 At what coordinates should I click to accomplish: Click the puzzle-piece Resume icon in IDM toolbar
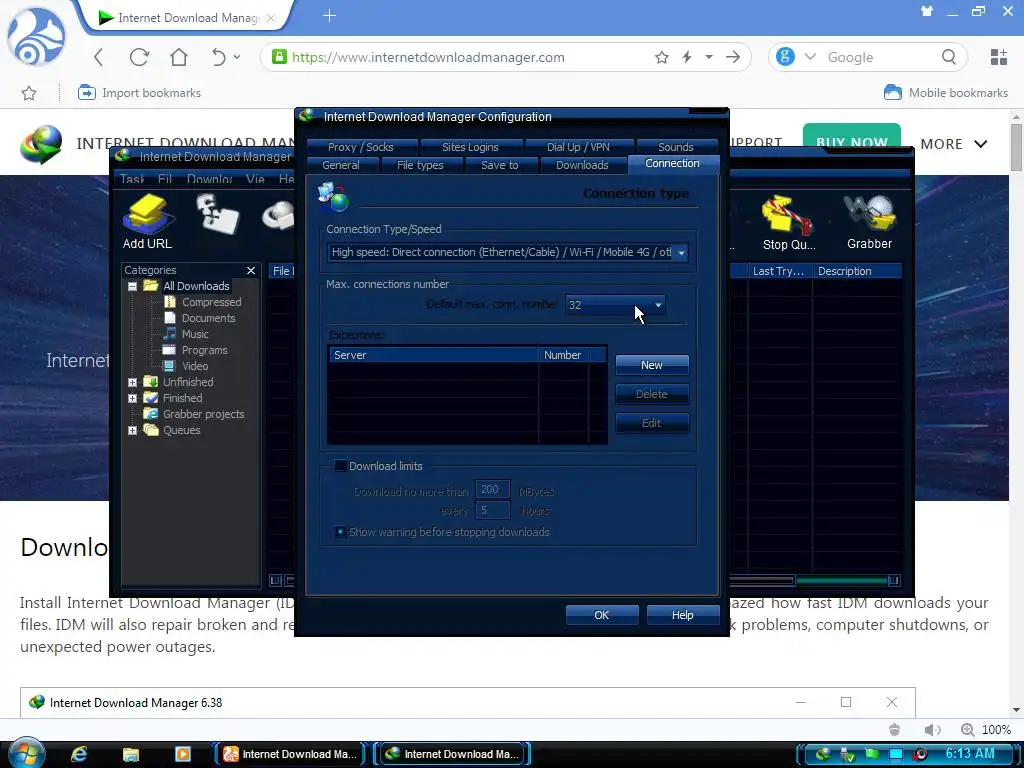coord(217,214)
